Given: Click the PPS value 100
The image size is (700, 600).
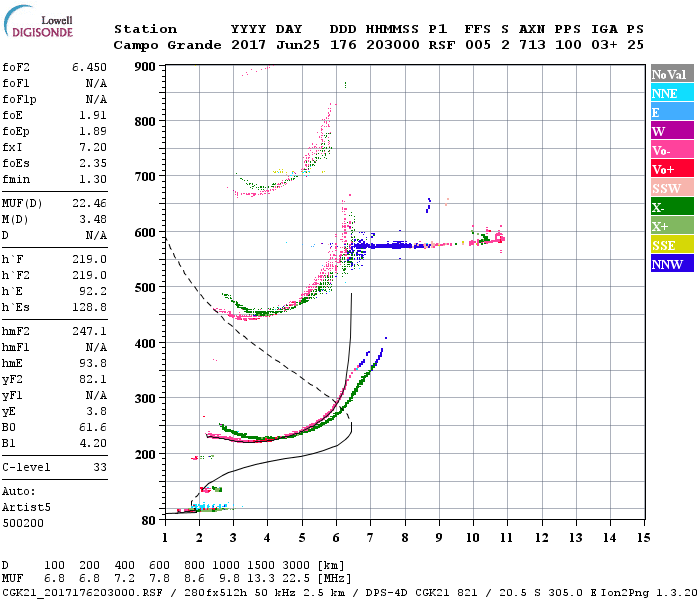Looking at the screenshot, I should [x=568, y=45].
